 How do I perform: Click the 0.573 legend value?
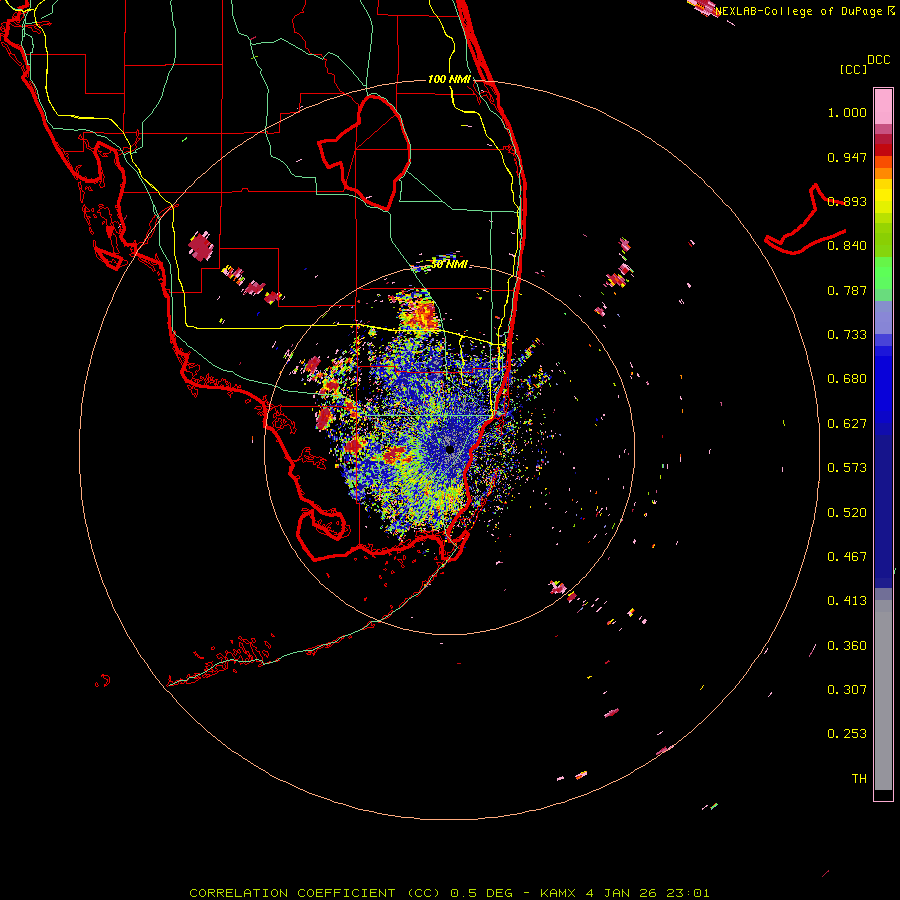click(x=847, y=468)
